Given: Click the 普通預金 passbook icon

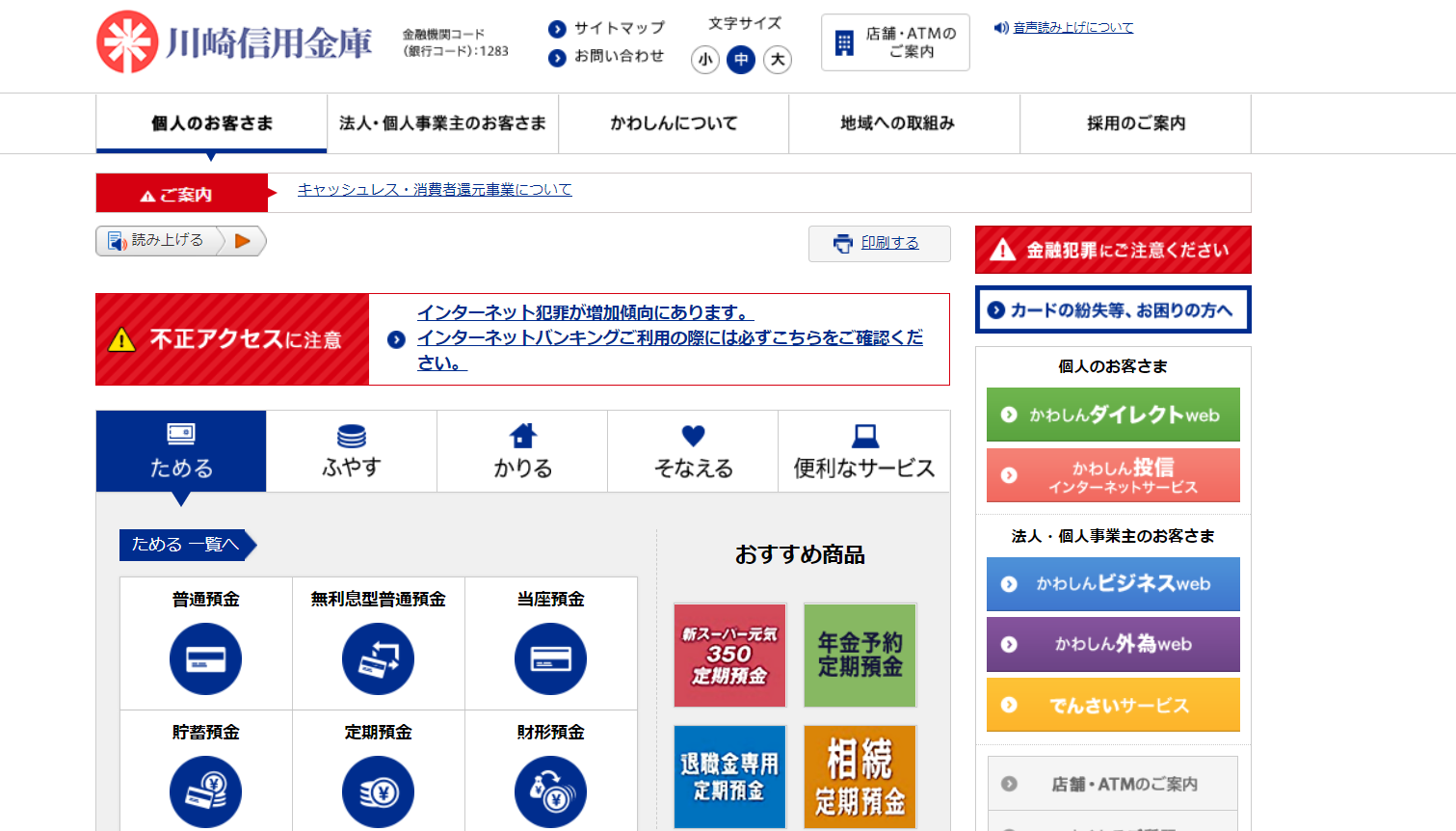Looking at the screenshot, I should tap(205, 659).
